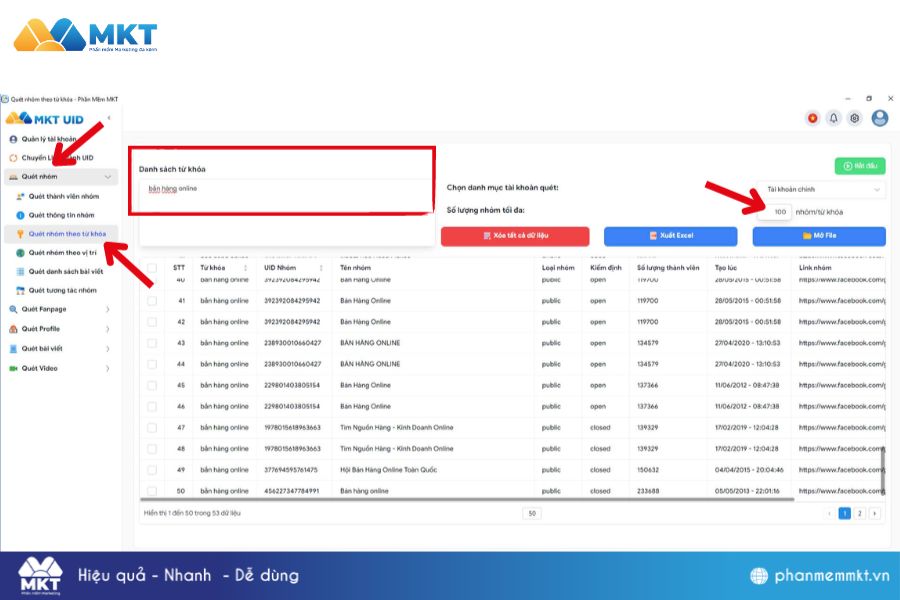Click the Quét nhóm theo vị trí globe icon
This screenshot has height=600, width=900.
[20, 253]
